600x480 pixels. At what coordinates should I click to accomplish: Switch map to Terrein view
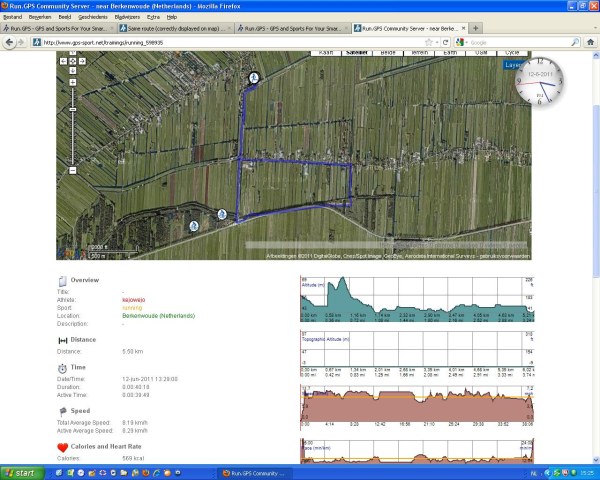(x=421, y=53)
